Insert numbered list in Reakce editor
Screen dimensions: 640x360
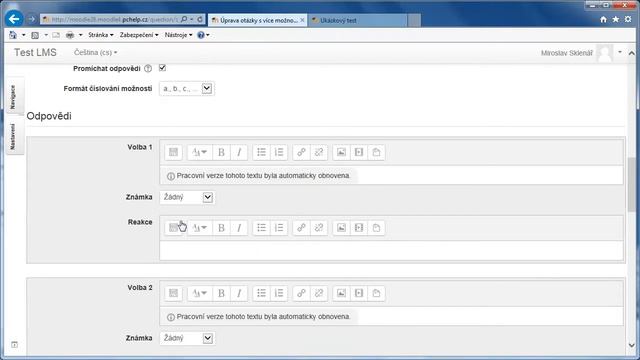click(x=279, y=227)
